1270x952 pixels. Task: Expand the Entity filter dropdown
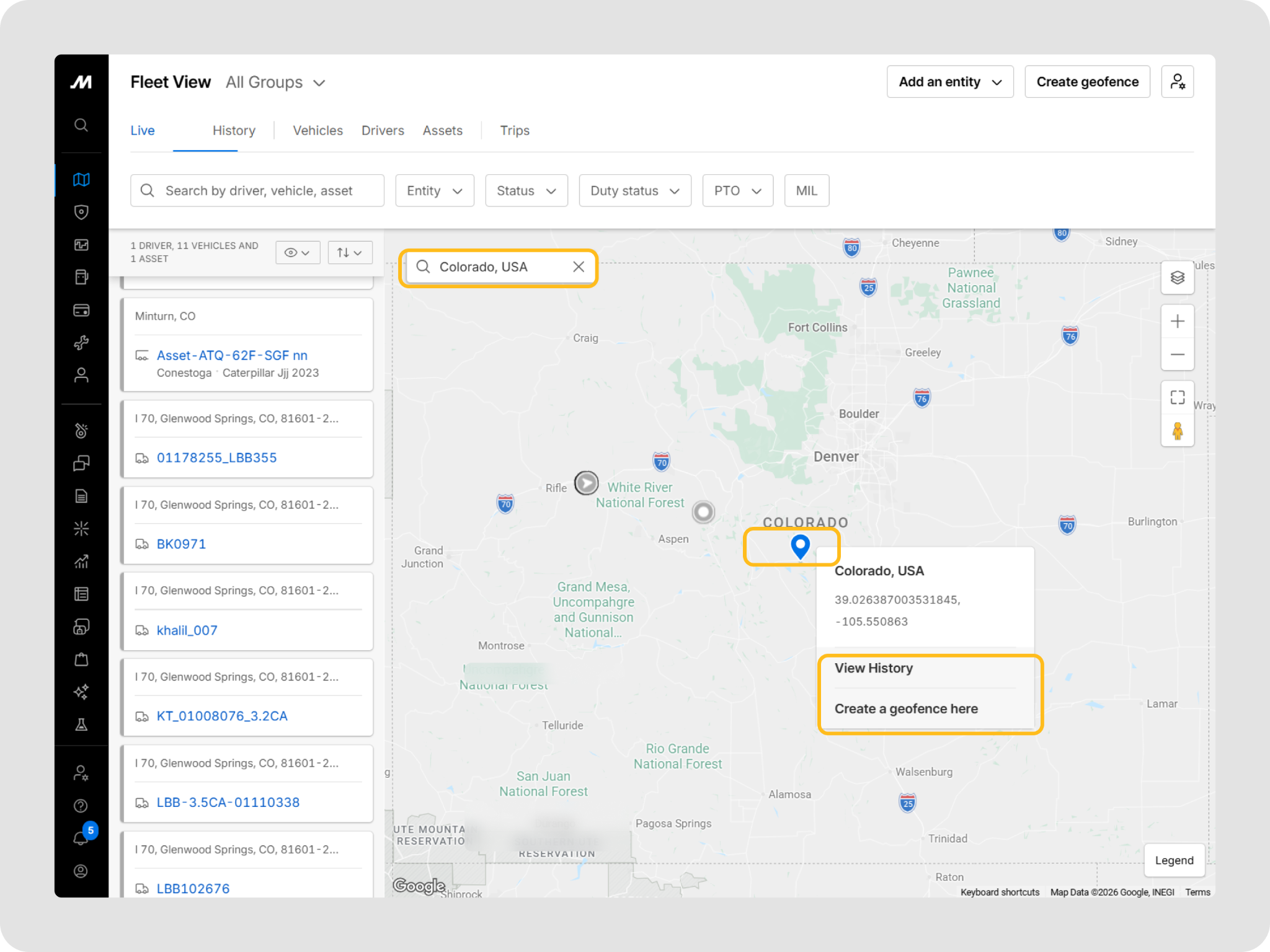coord(434,190)
